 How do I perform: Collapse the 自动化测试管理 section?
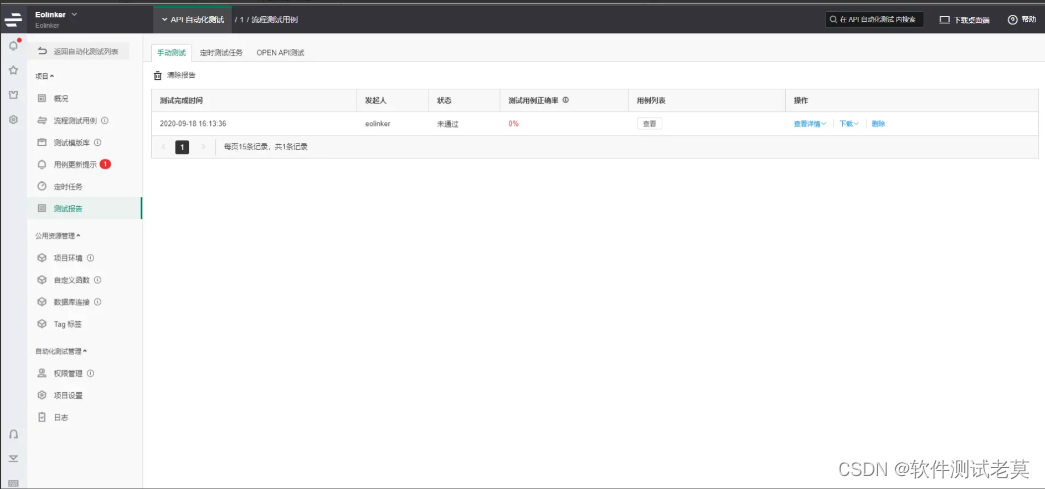[61, 350]
